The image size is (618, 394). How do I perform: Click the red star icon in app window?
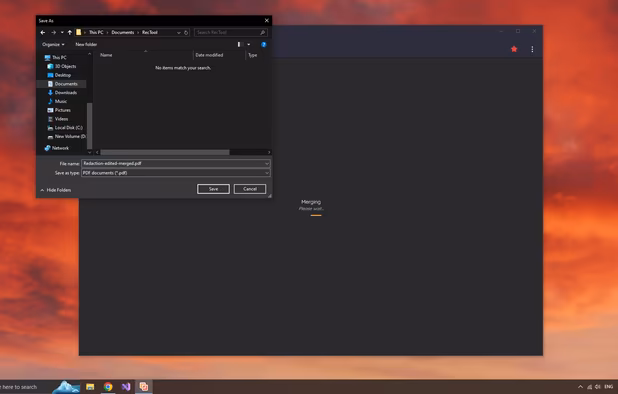(x=514, y=49)
